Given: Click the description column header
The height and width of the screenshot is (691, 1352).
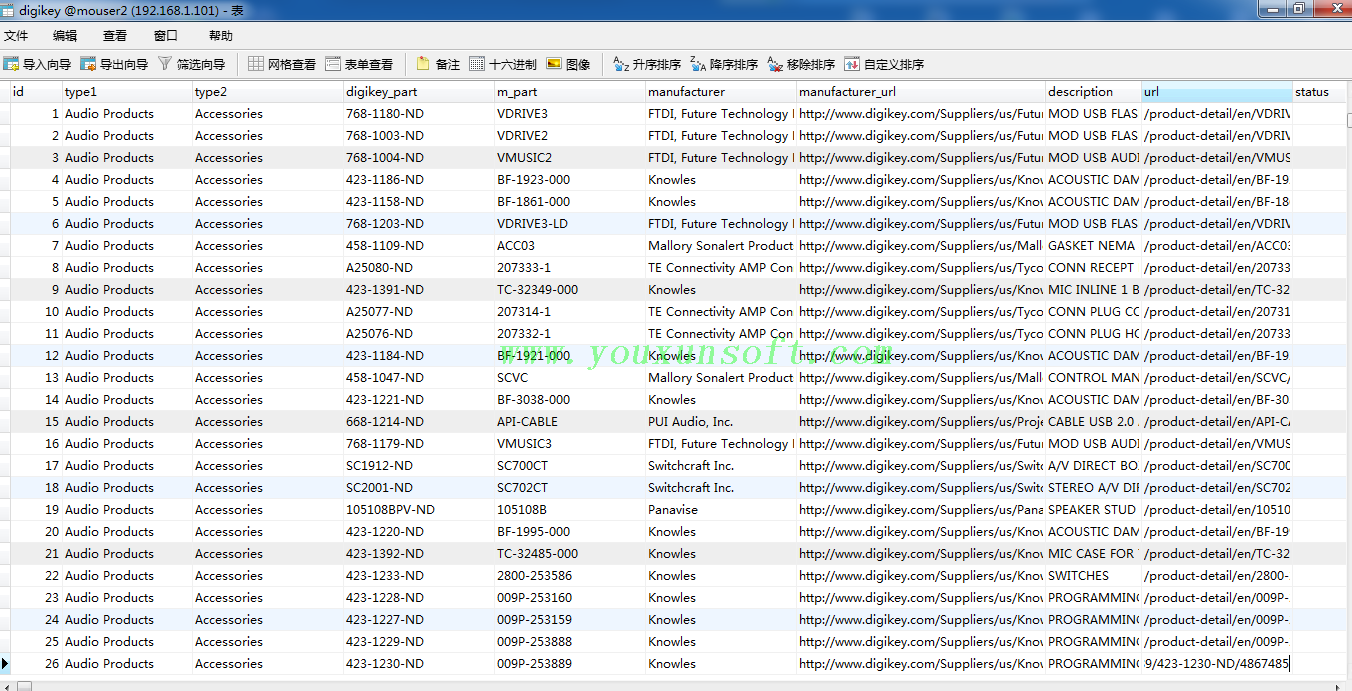Looking at the screenshot, I should 1093,91.
